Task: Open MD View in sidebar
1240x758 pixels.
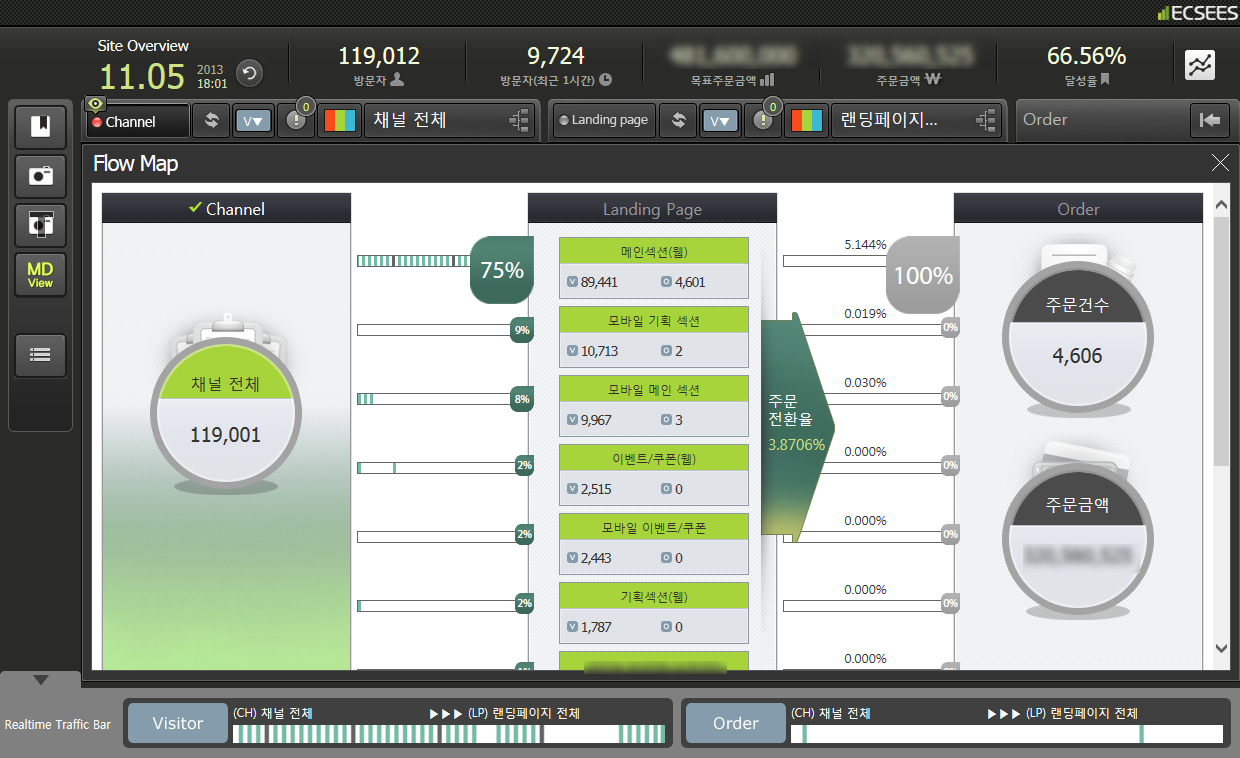Action: [x=41, y=275]
